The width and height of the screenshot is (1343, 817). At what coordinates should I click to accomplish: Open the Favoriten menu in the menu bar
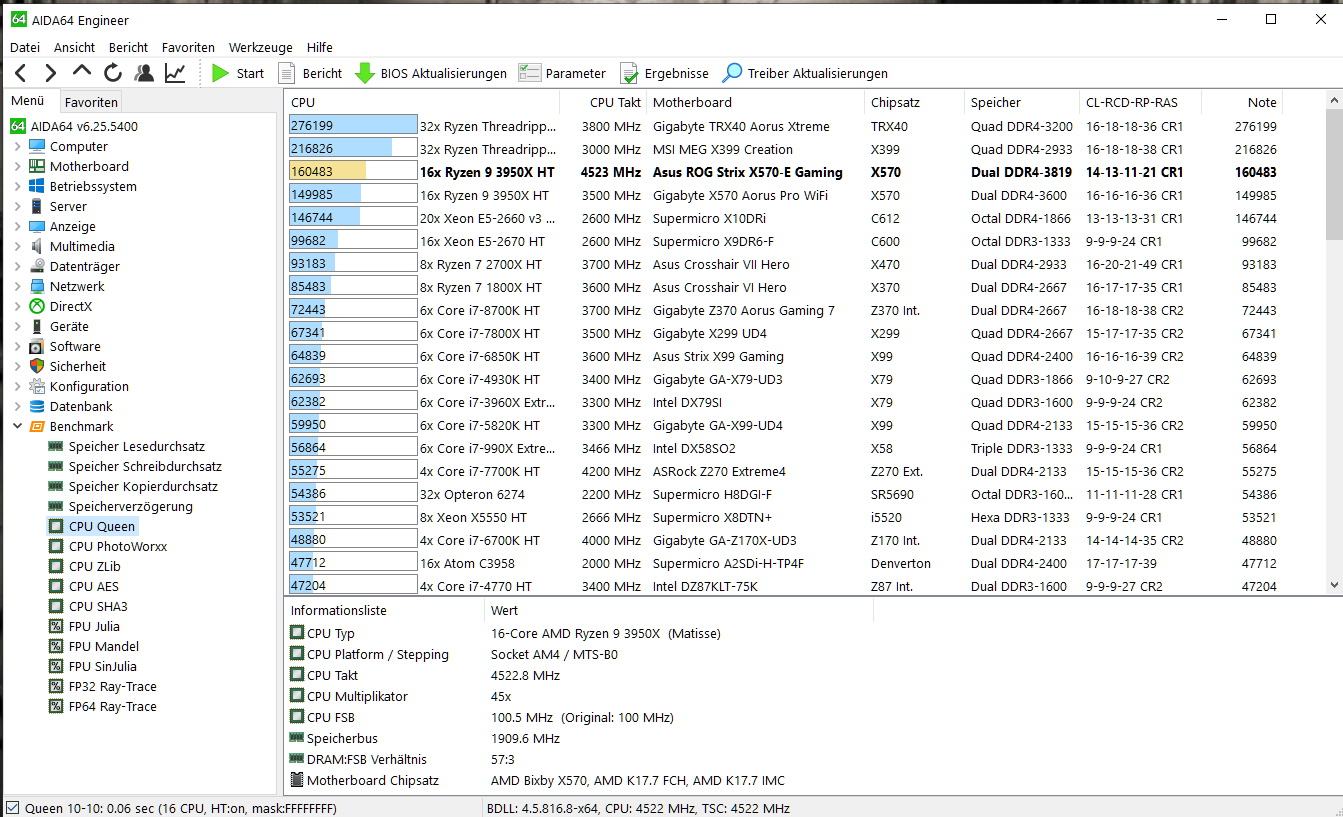click(x=188, y=47)
